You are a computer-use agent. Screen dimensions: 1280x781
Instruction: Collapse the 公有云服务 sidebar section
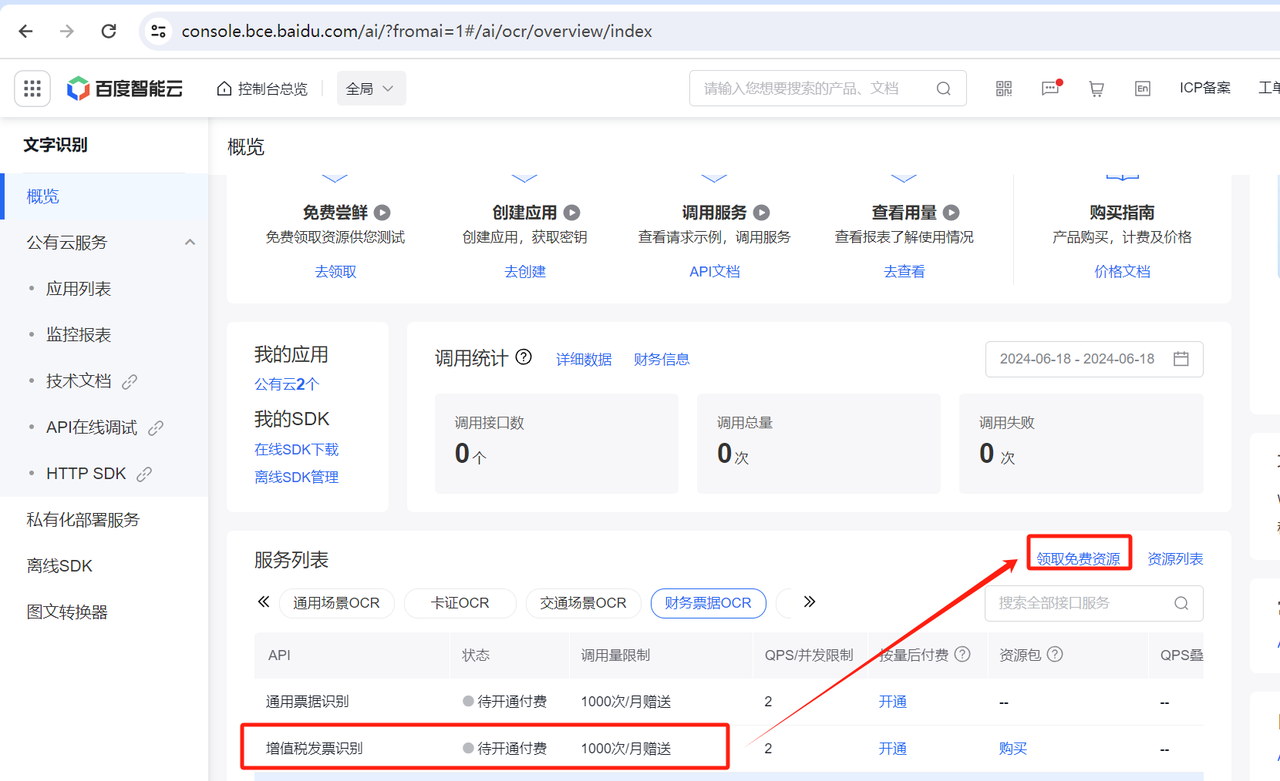[x=190, y=243]
